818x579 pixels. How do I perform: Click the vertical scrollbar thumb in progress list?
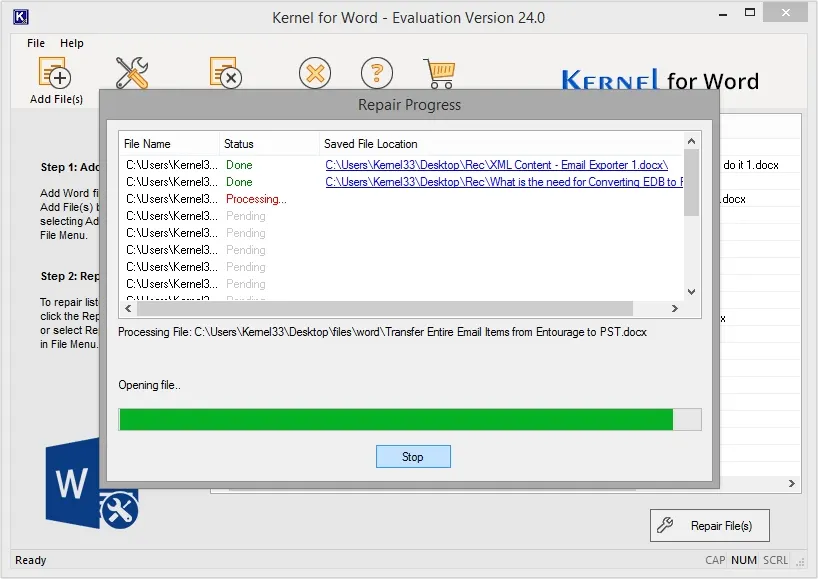(691, 183)
